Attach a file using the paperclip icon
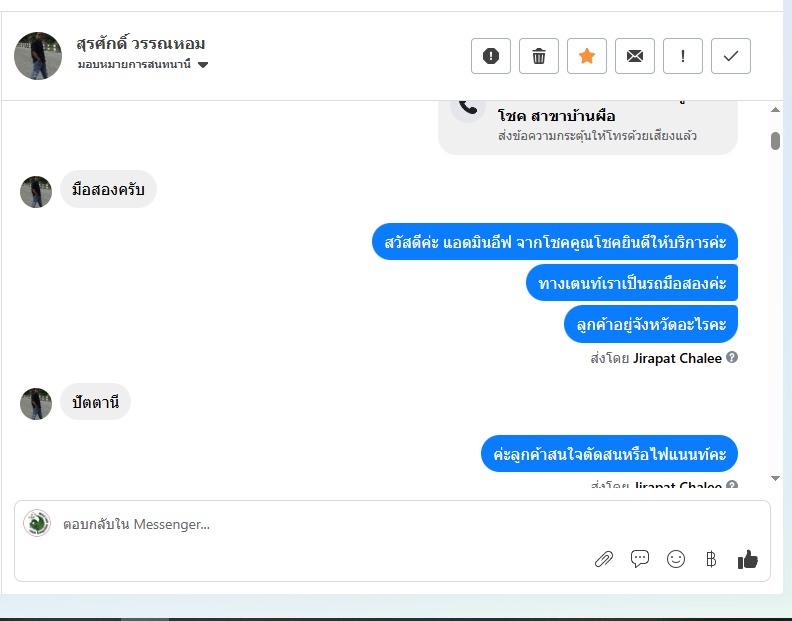The width and height of the screenshot is (792, 621). [x=604, y=559]
